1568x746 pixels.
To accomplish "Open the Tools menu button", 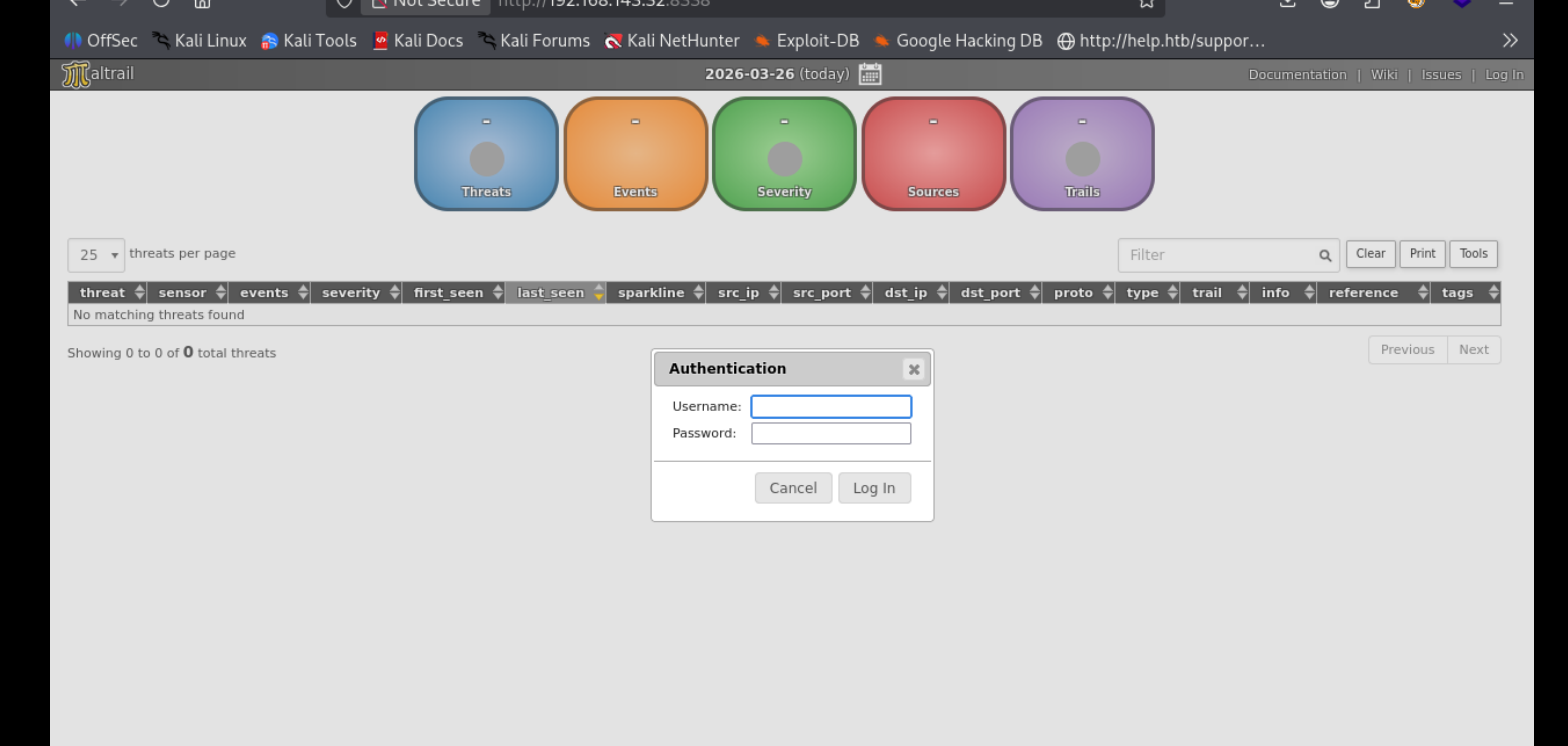I will pos(1473,254).
